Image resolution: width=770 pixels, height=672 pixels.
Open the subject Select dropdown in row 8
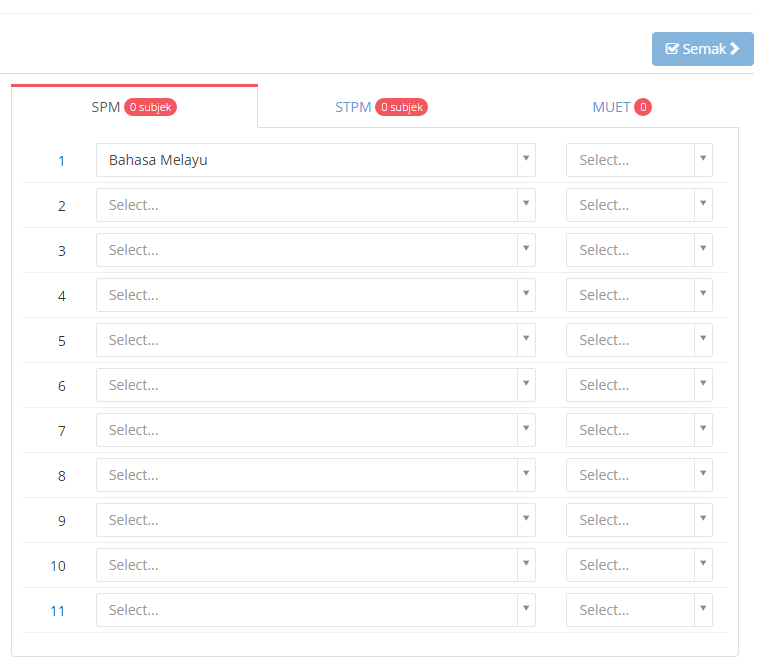316,475
